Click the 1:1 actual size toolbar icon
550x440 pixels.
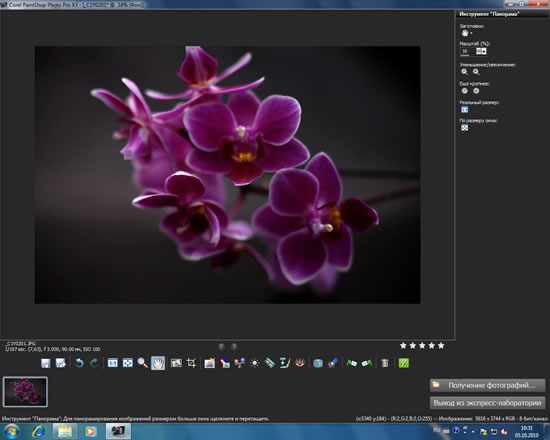(x=113, y=363)
